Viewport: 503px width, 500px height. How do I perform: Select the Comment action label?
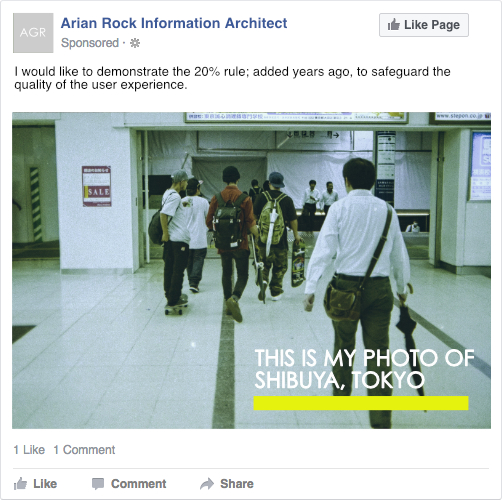click(x=138, y=484)
